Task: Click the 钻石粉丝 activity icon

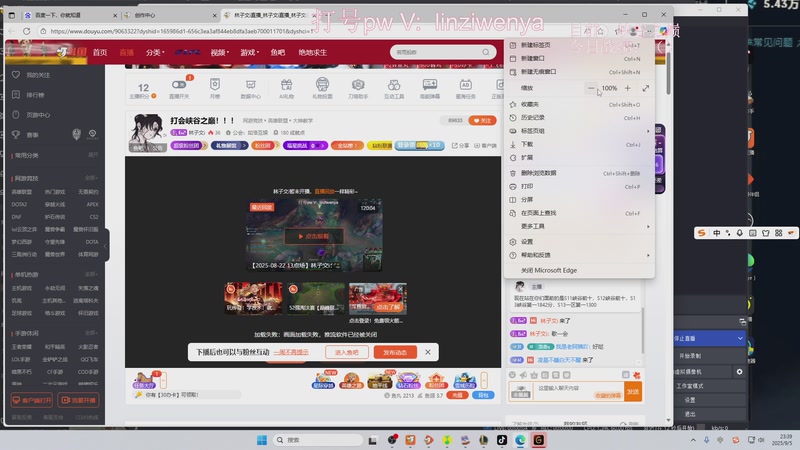Action: click(408, 380)
